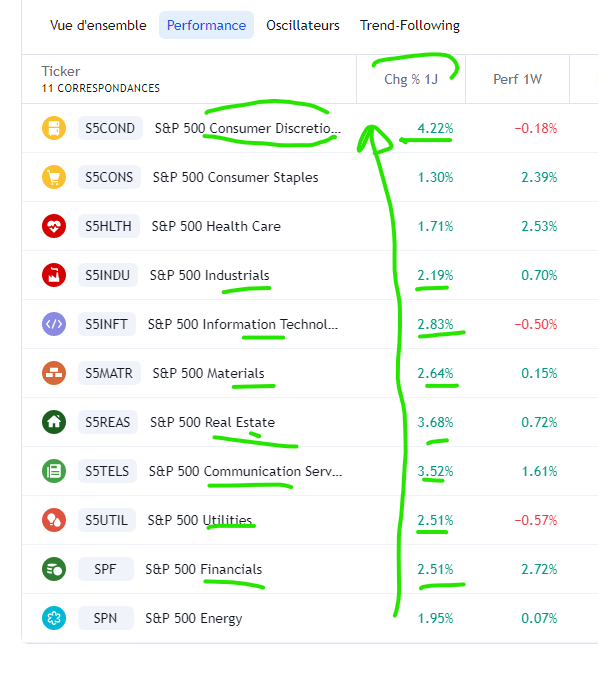Click the Health Care heart icon
Image resolution: width=598 pixels, height=675 pixels.
click(x=54, y=226)
